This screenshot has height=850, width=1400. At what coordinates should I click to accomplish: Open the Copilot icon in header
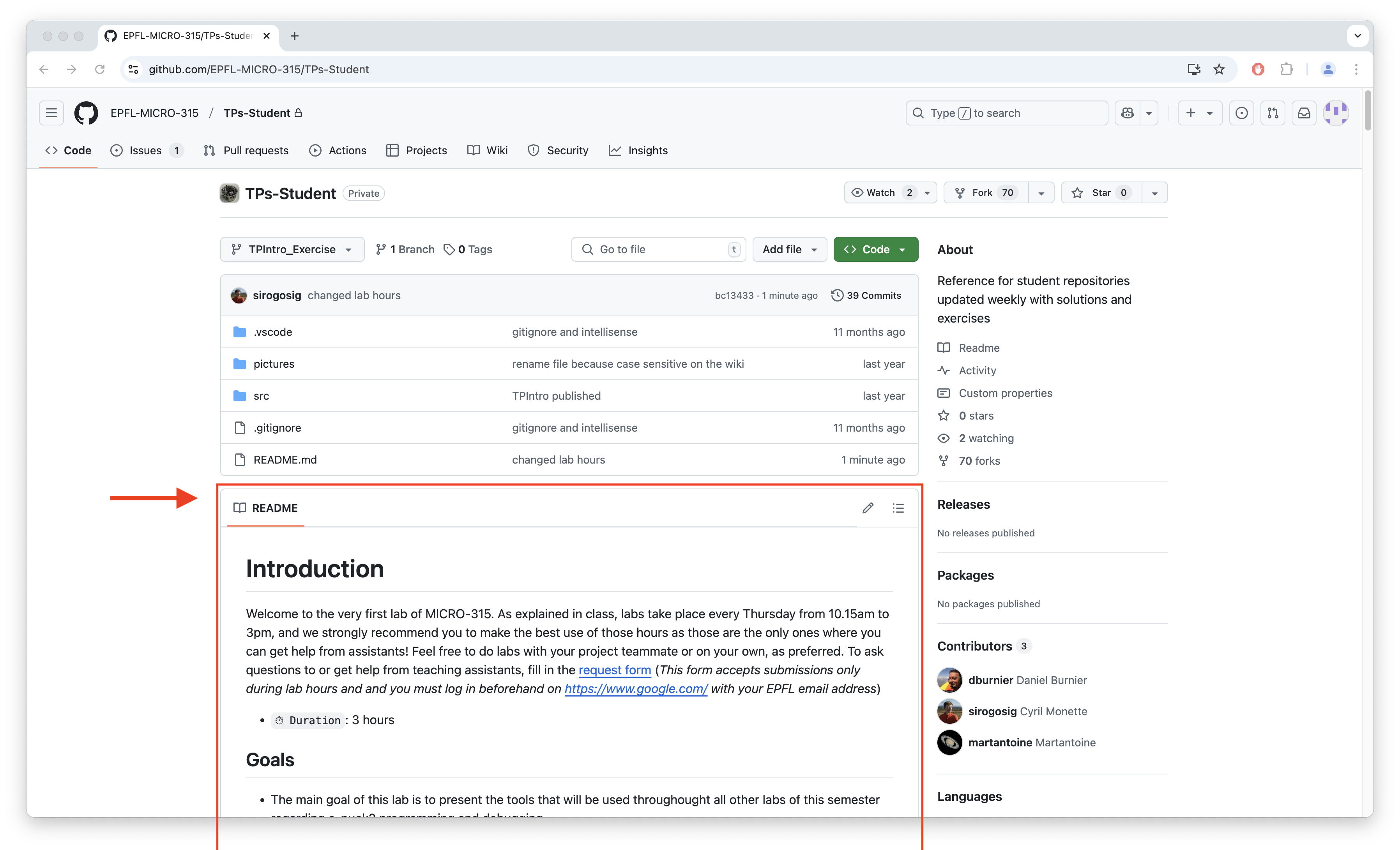[x=1128, y=113]
